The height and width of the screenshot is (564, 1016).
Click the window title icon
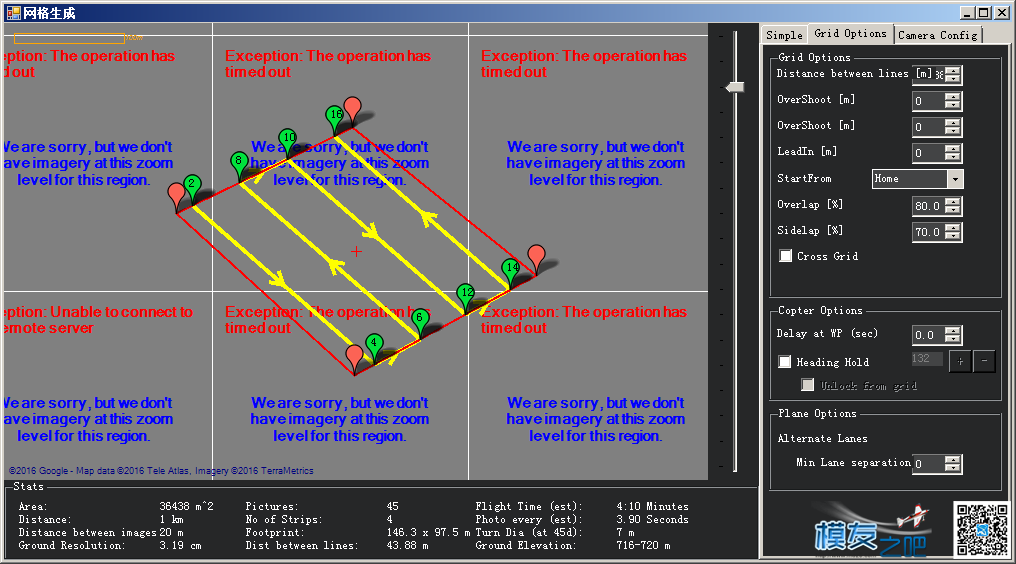pyautogui.click(x=13, y=12)
